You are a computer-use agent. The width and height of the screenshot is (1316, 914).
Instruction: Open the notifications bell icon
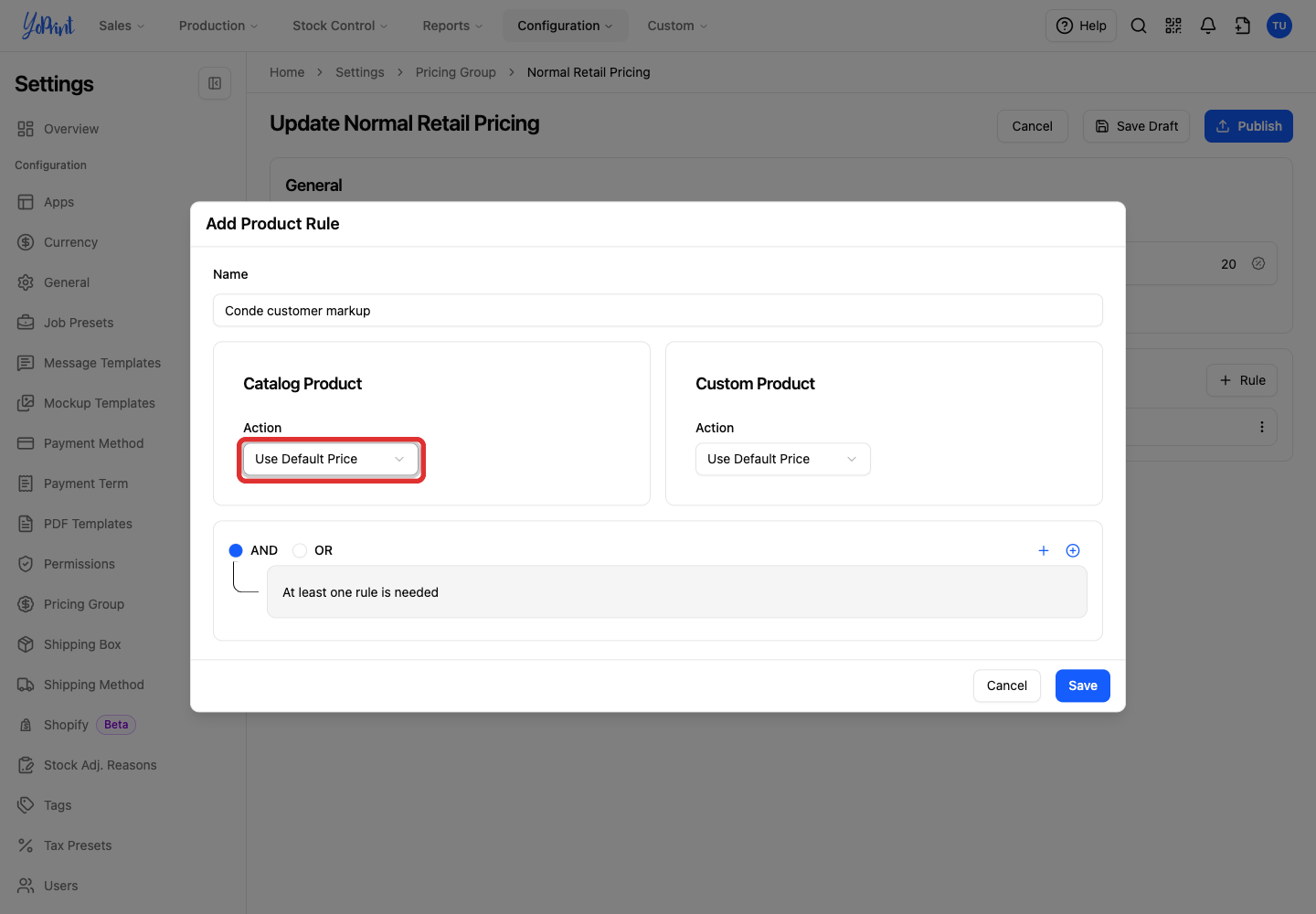(x=1208, y=26)
